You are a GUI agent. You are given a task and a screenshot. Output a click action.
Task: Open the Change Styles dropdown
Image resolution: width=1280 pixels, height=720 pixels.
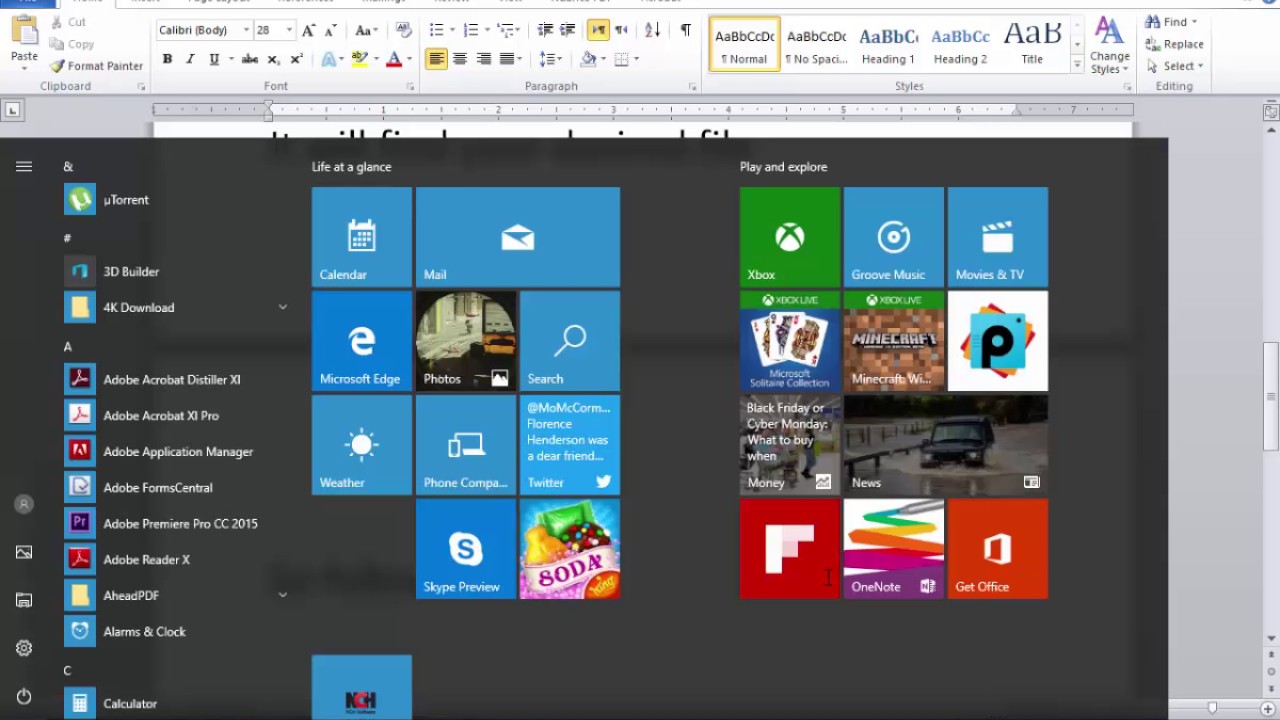click(x=1109, y=45)
